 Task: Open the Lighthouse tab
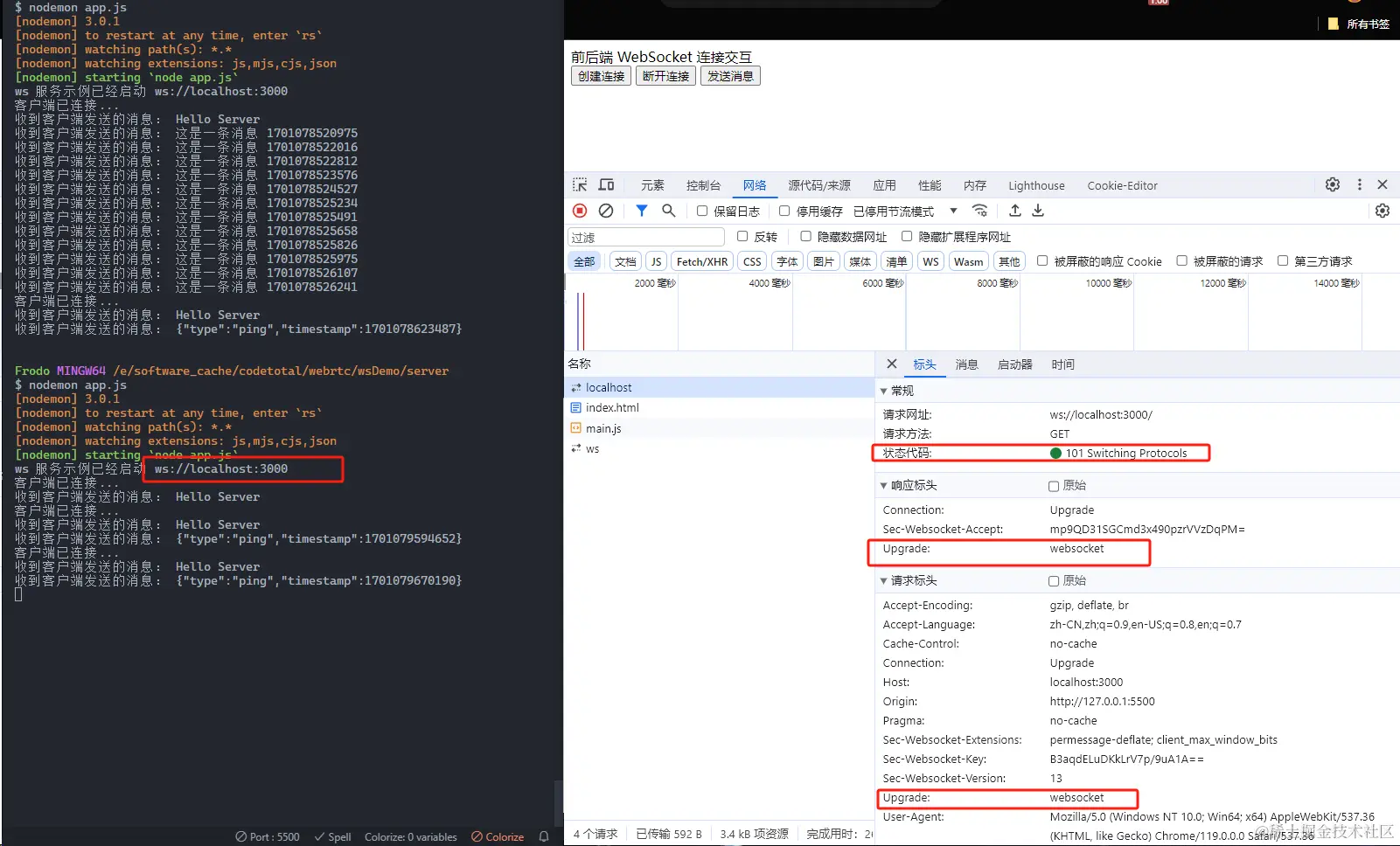pyautogui.click(x=1036, y=185)
